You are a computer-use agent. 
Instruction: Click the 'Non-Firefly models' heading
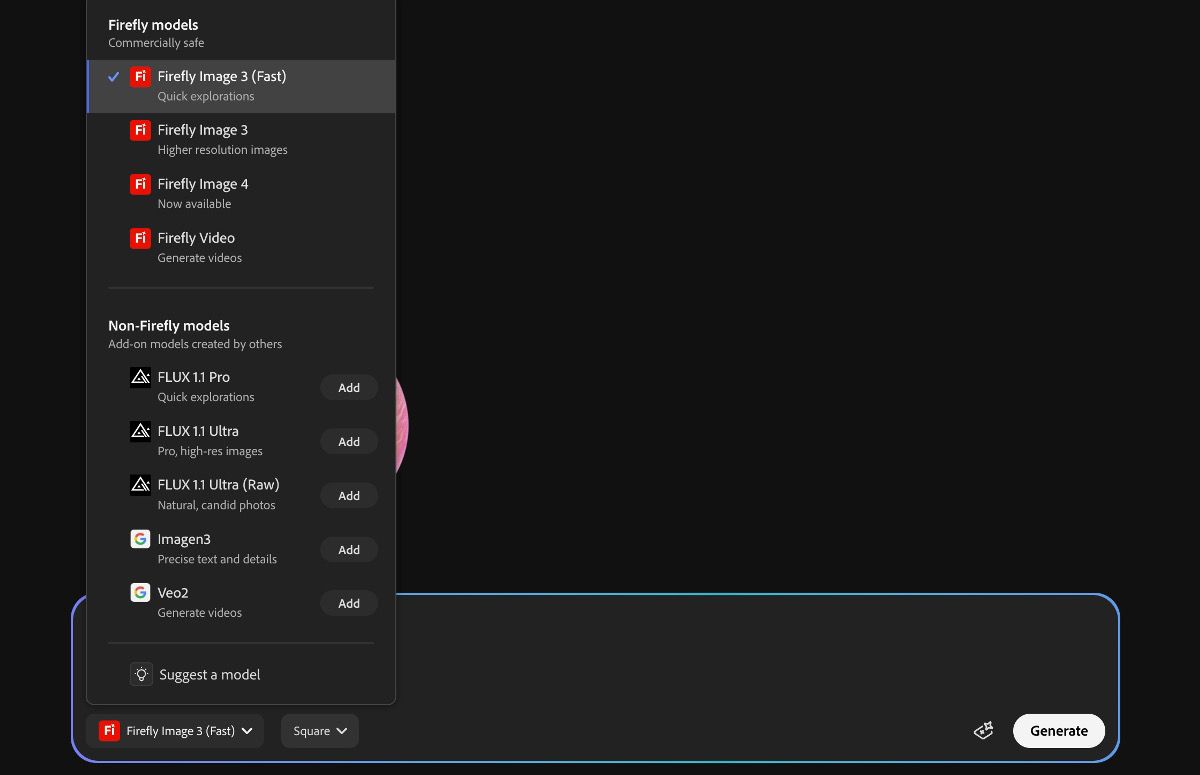click(x=169, y=326)
